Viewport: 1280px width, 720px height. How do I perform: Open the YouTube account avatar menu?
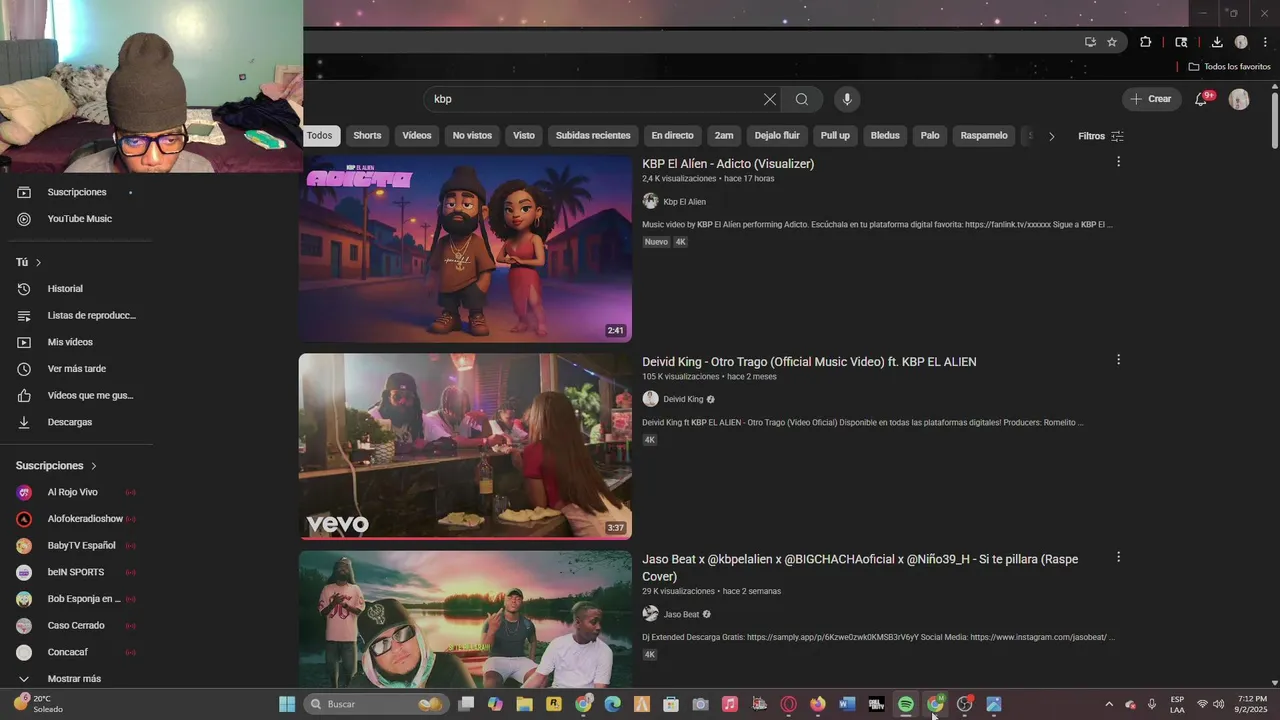coord(1239,99)
